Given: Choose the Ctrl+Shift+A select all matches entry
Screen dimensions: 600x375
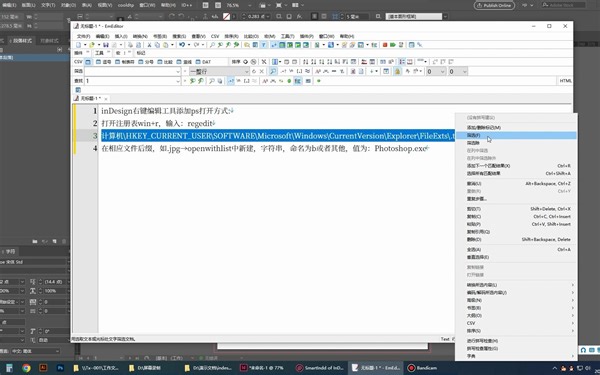Looking at the screenshot, I should pos(516,173).
